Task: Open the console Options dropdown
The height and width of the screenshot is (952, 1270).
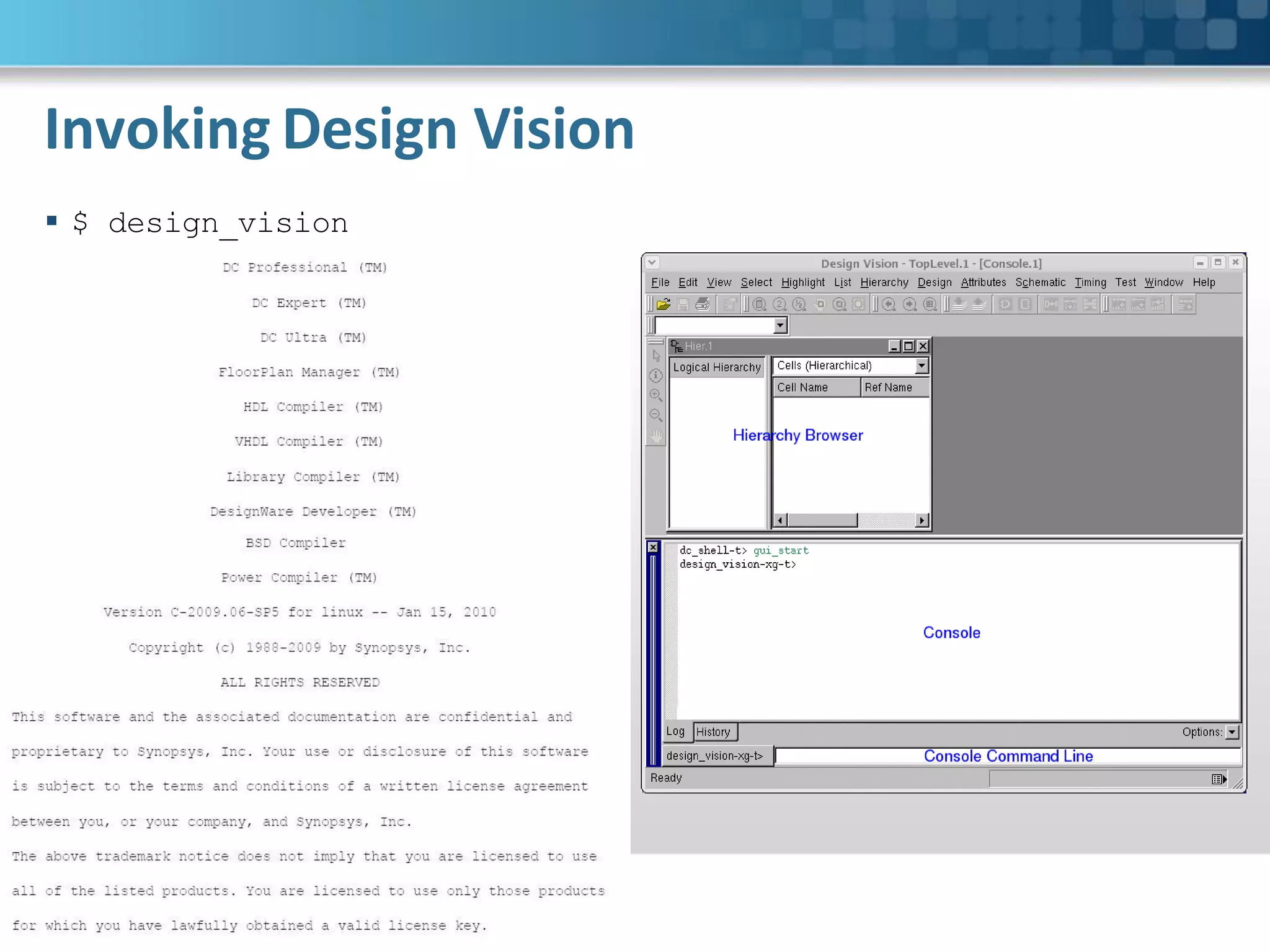Action: 1232,732
